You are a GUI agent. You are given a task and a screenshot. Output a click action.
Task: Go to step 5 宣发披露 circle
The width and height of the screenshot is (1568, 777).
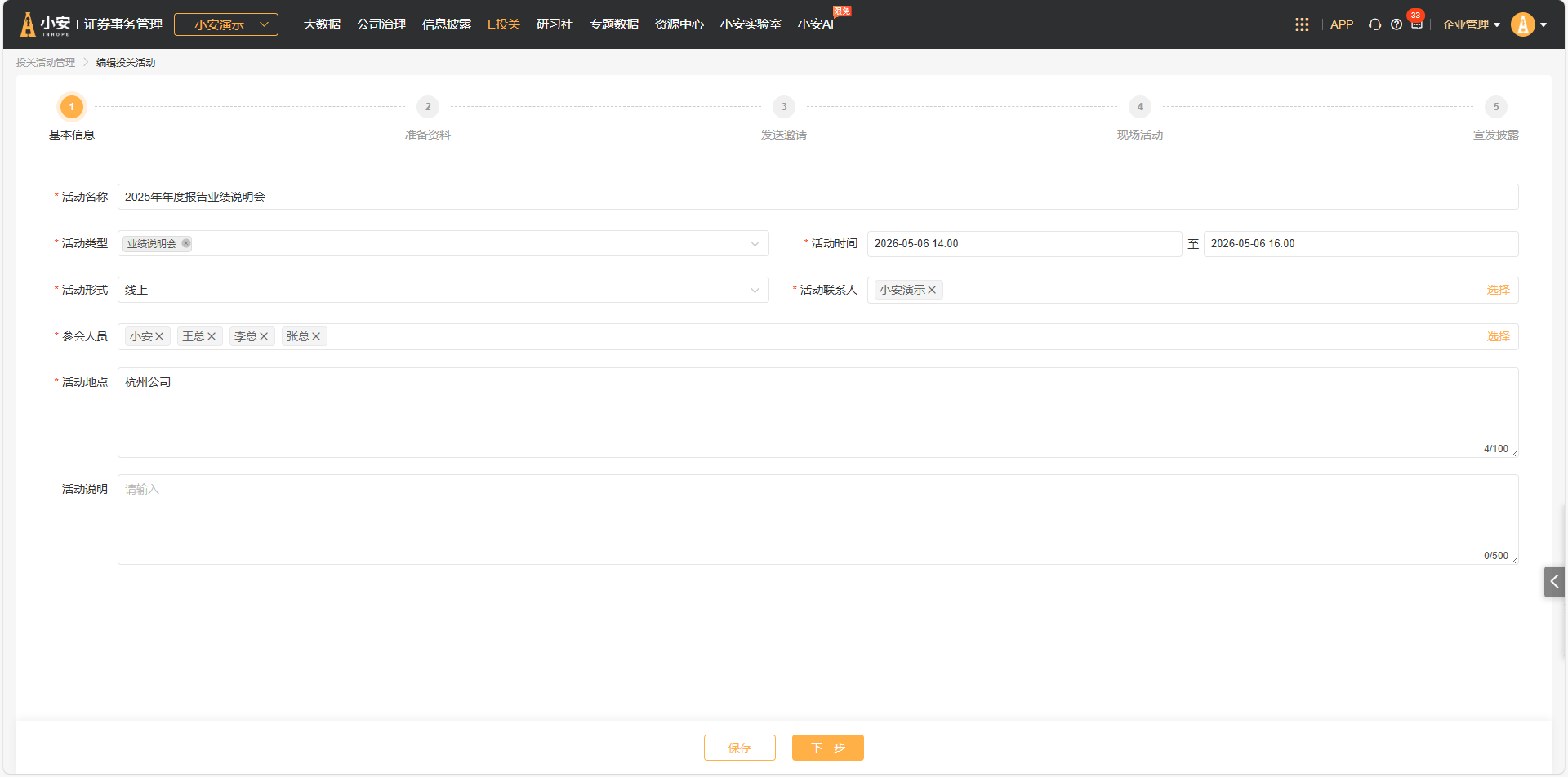(x=1496, y=107)
